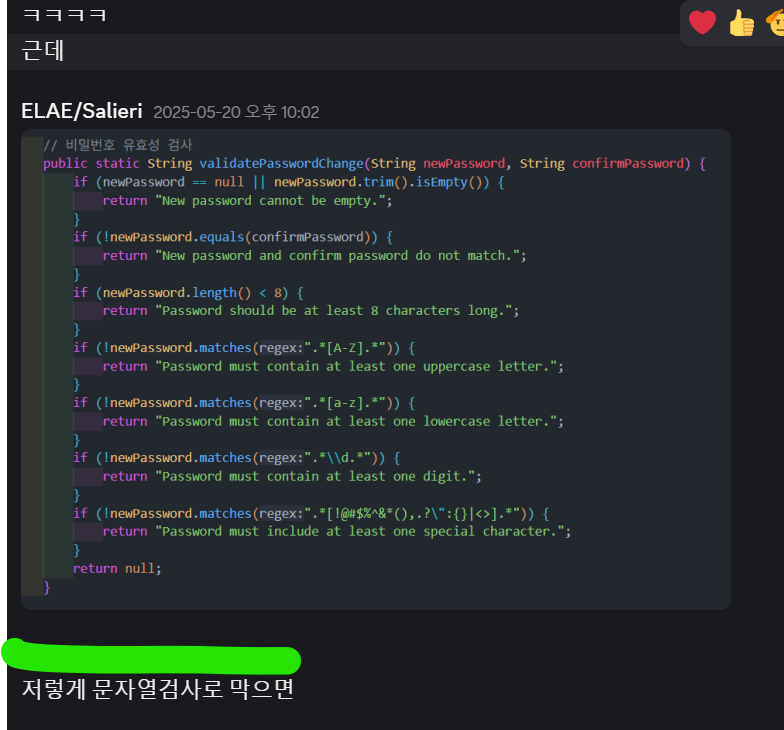Click the "New password cannot be empty." string

click(x=270, y=200)
